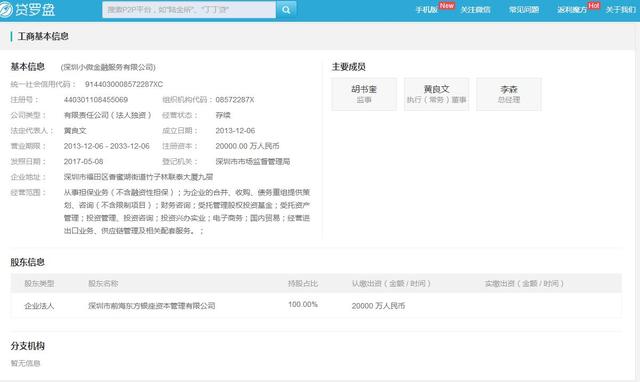Open the 关注微信 menu item
This screenshot has width=640, height=382.
coord(476,10)
